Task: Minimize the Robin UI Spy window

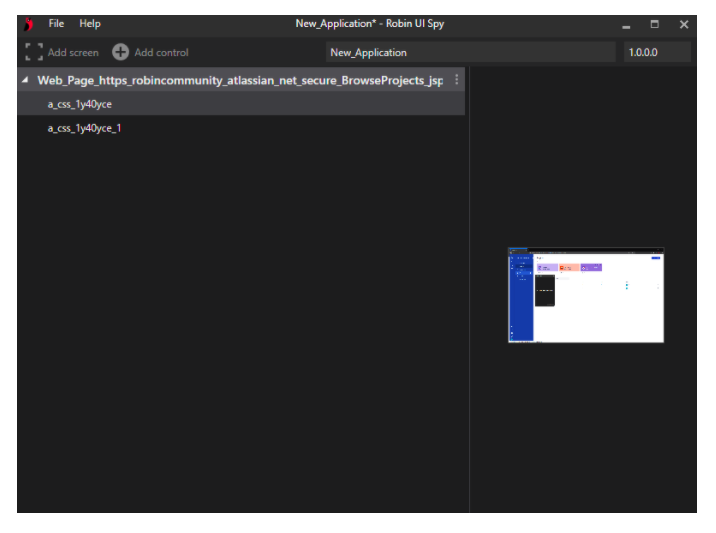Action: [x=626, y=25]
